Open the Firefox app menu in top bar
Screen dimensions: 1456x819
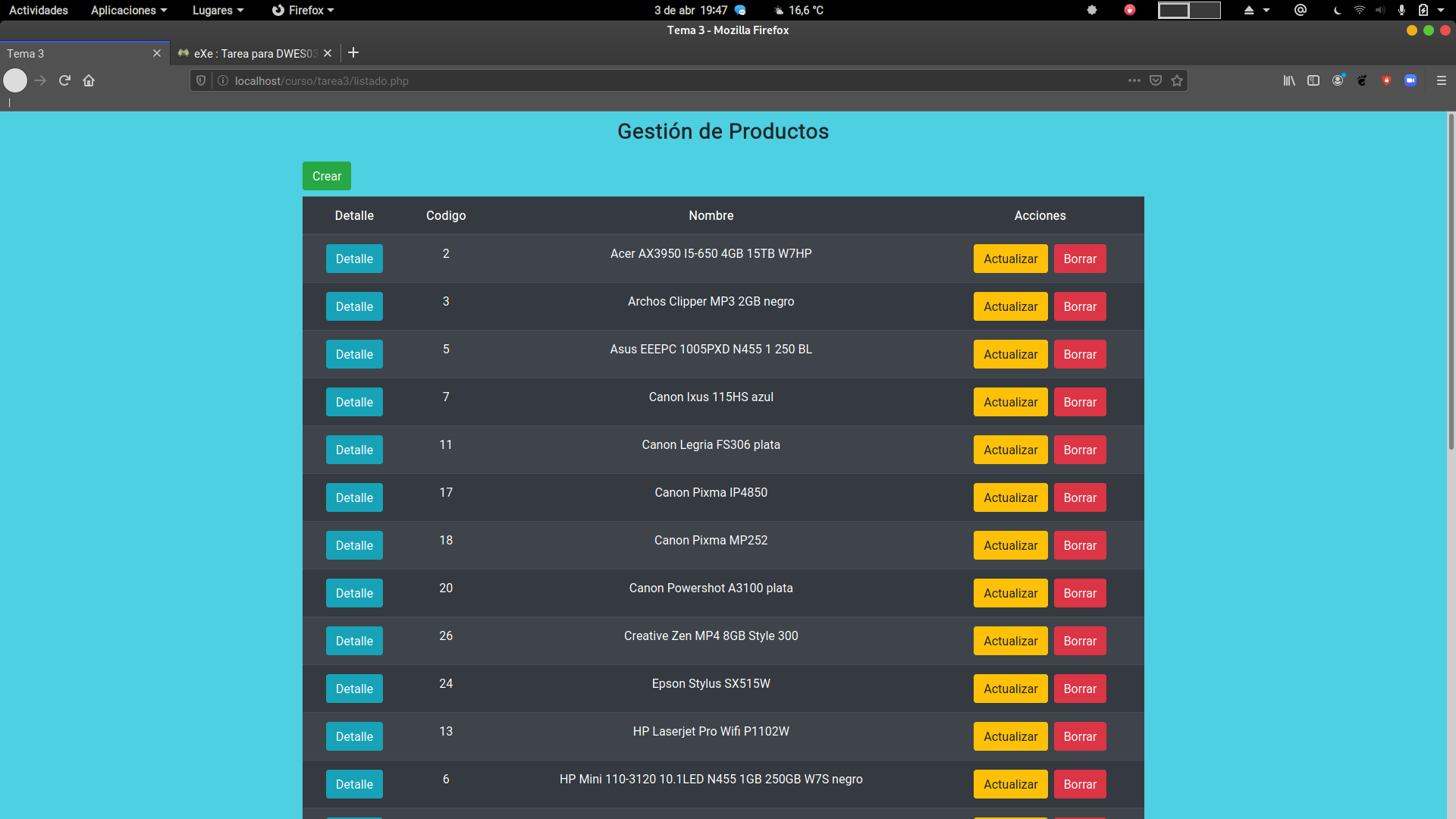tap(303, 10)
